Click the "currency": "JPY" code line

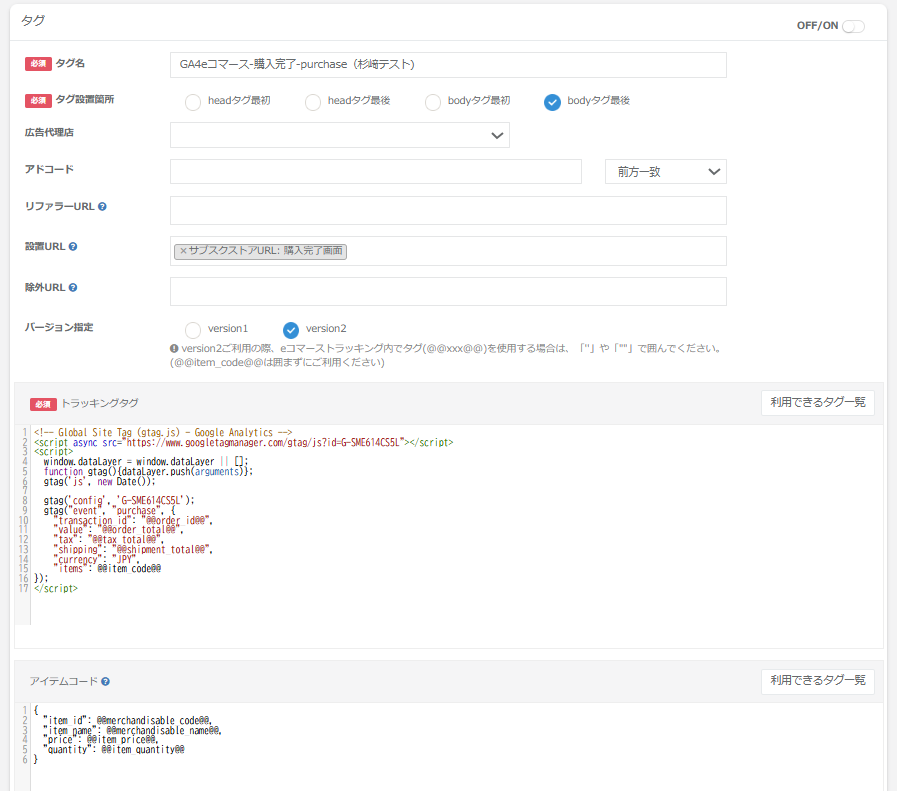click(x=96, y=559)
